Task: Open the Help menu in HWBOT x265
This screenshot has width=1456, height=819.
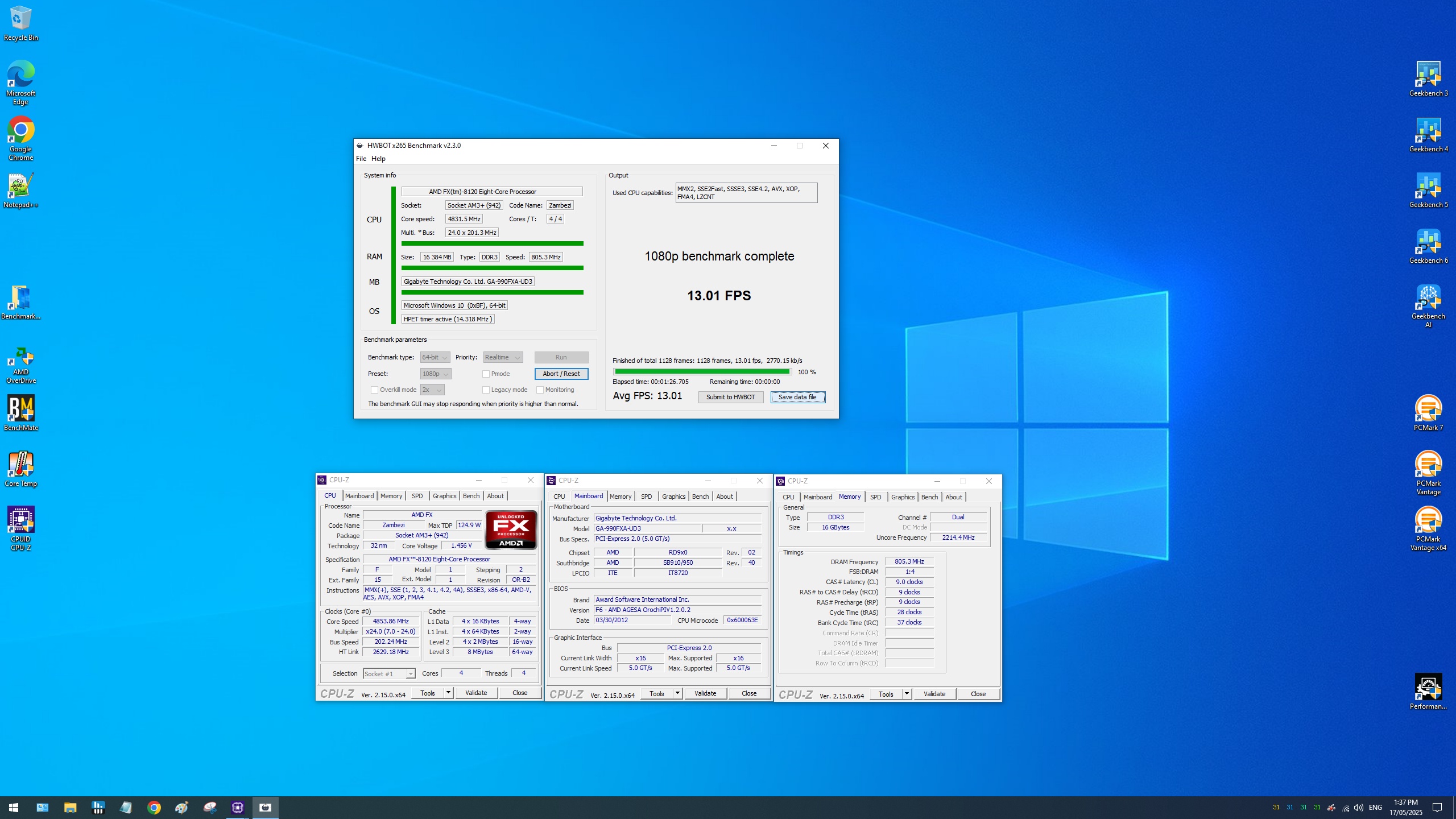Action: coord(378,159)
